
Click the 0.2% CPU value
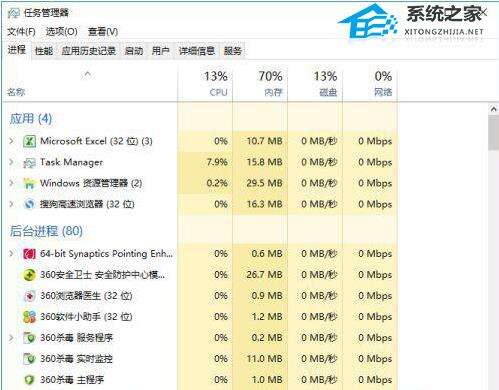coord(217,183)
